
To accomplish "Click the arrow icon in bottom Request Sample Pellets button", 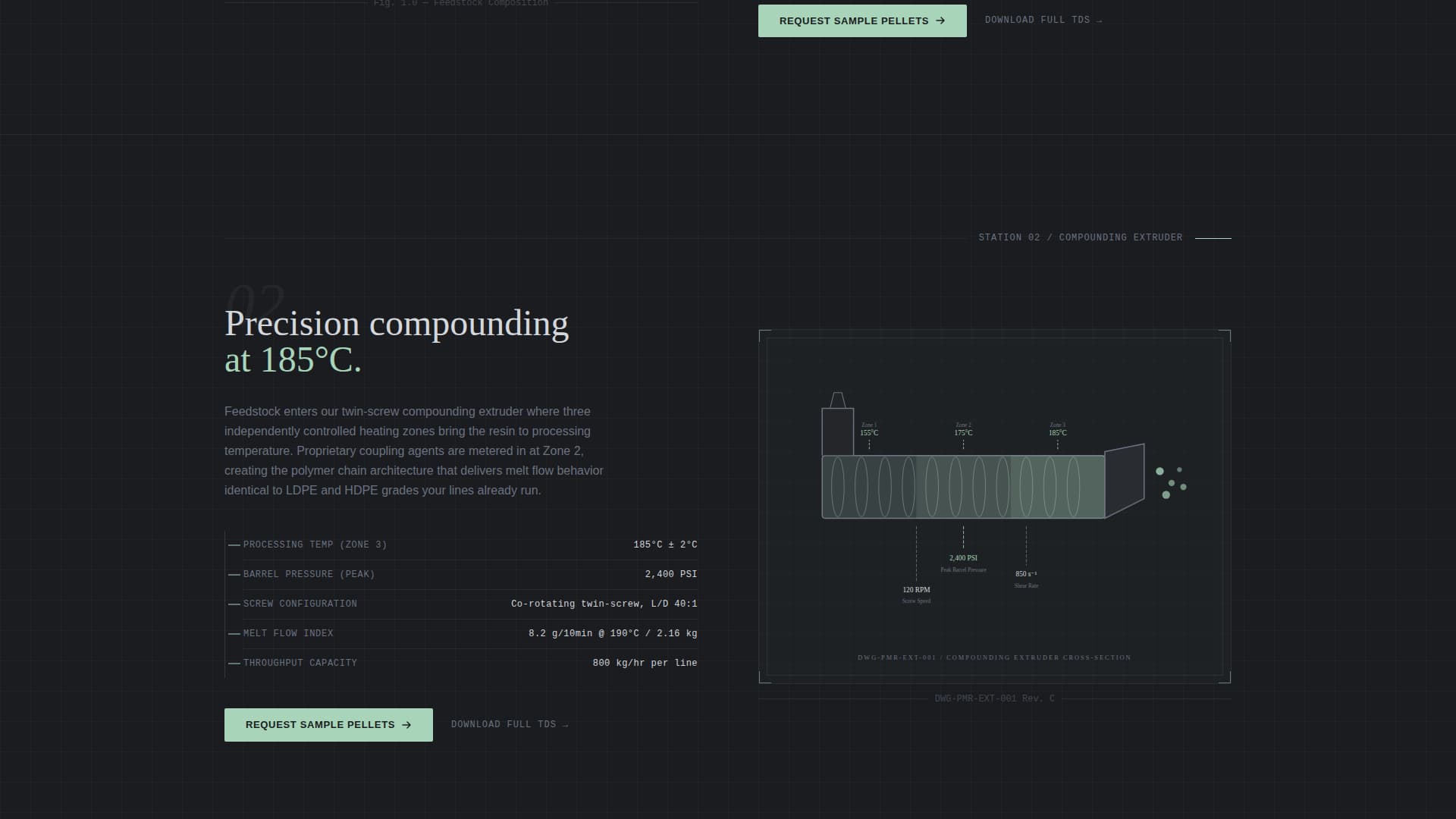I will tap(406, 724).
